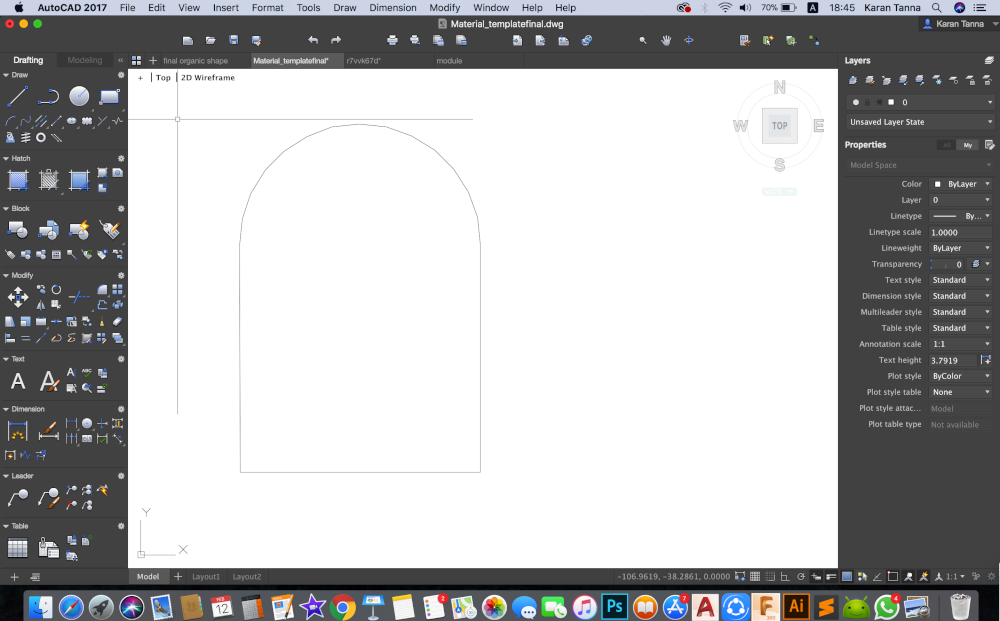Click the color swatch beside ByLayer
1000x621 pixels.
(x=938, y=184)
